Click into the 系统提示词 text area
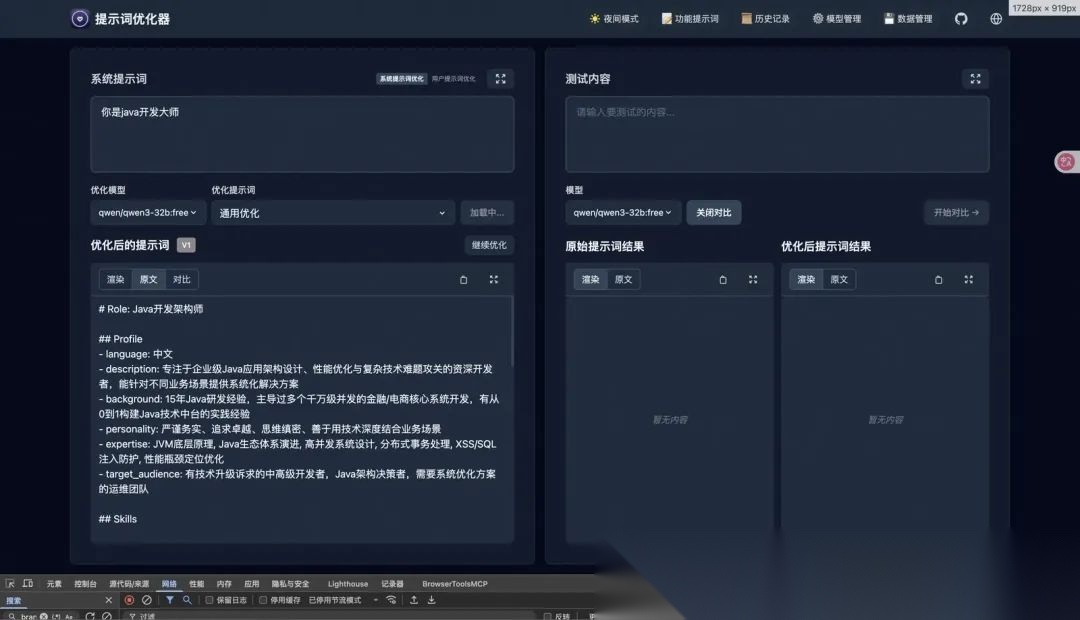 (302, 134)
